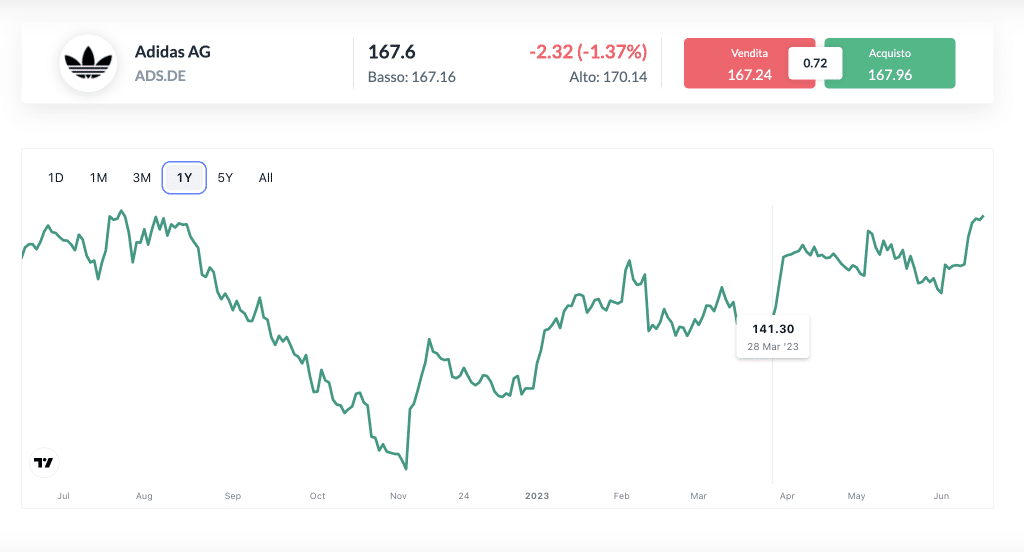Click the Jun label on time axis
Image resolution: width=1024 pixels, height=552 pixels.
(941, 496)
